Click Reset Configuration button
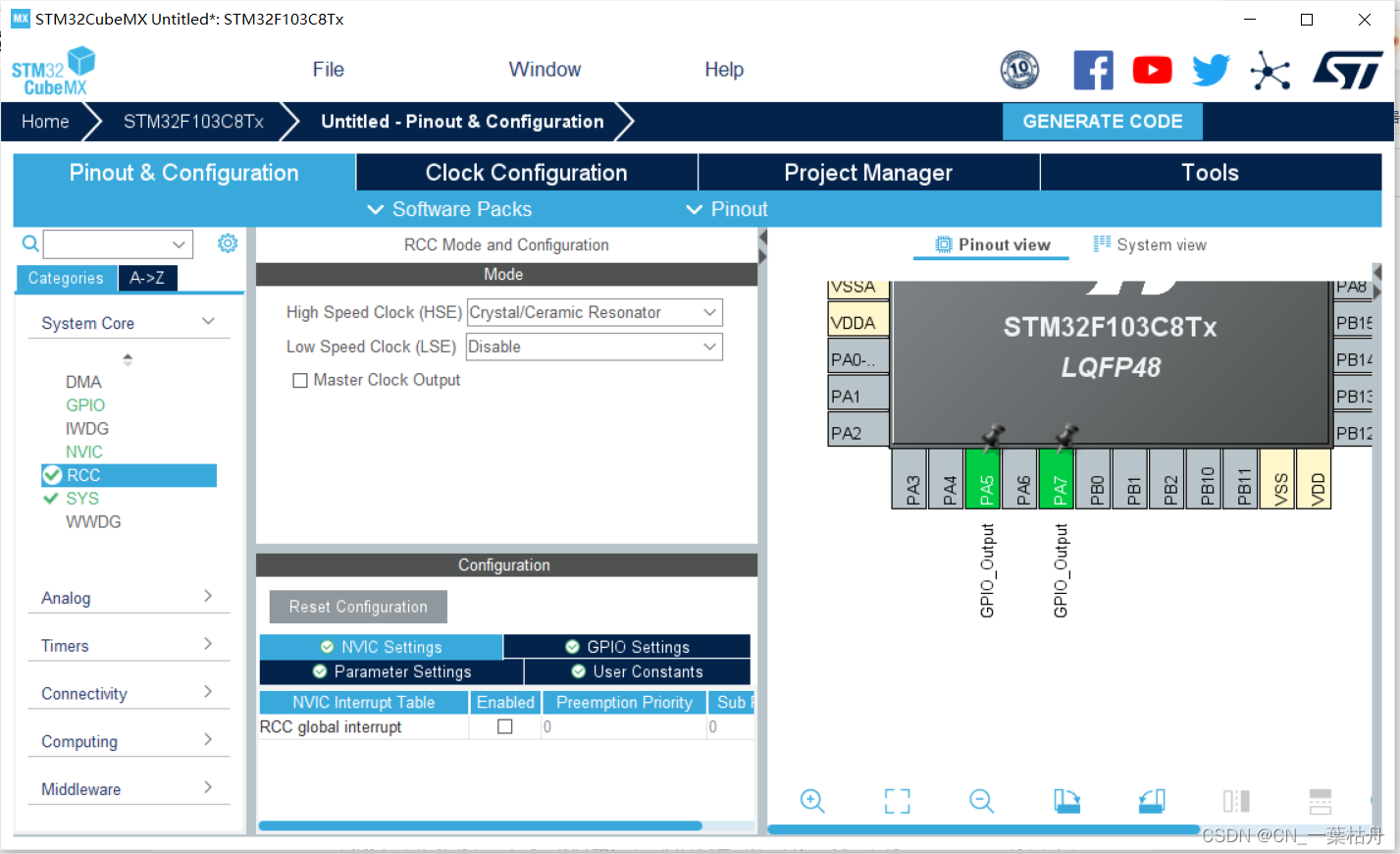This screenshot has width=1400, height=854. [358, 607]
